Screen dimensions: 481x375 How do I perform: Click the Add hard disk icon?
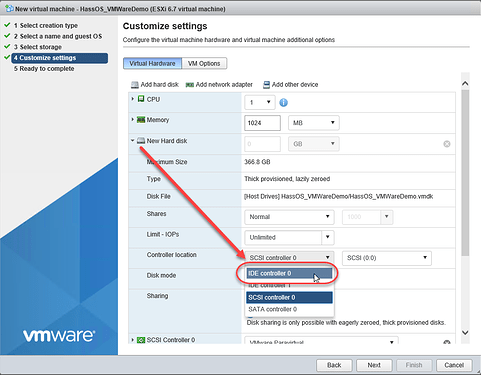(x=135, y=85)
